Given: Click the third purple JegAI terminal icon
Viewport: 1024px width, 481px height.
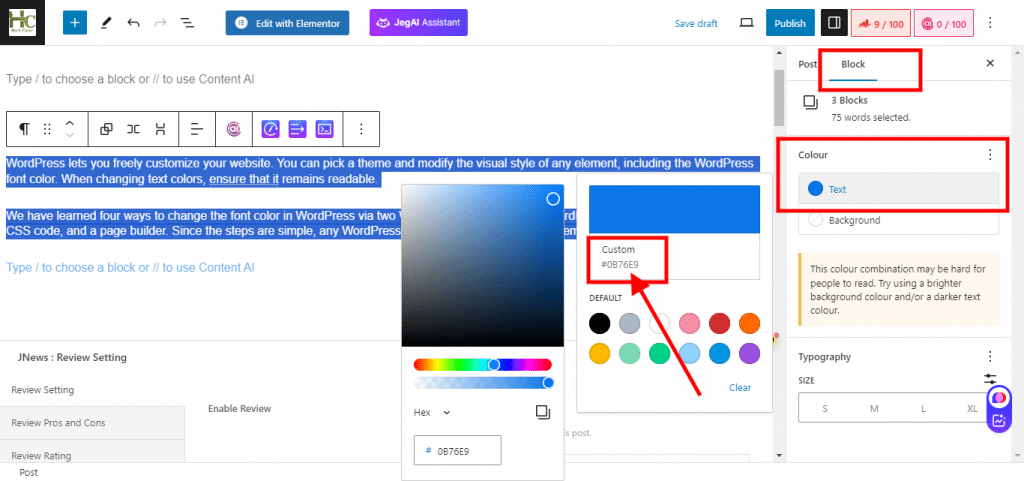Looking at the screenshot, I should pyautogui.click(x=324, y=129).
